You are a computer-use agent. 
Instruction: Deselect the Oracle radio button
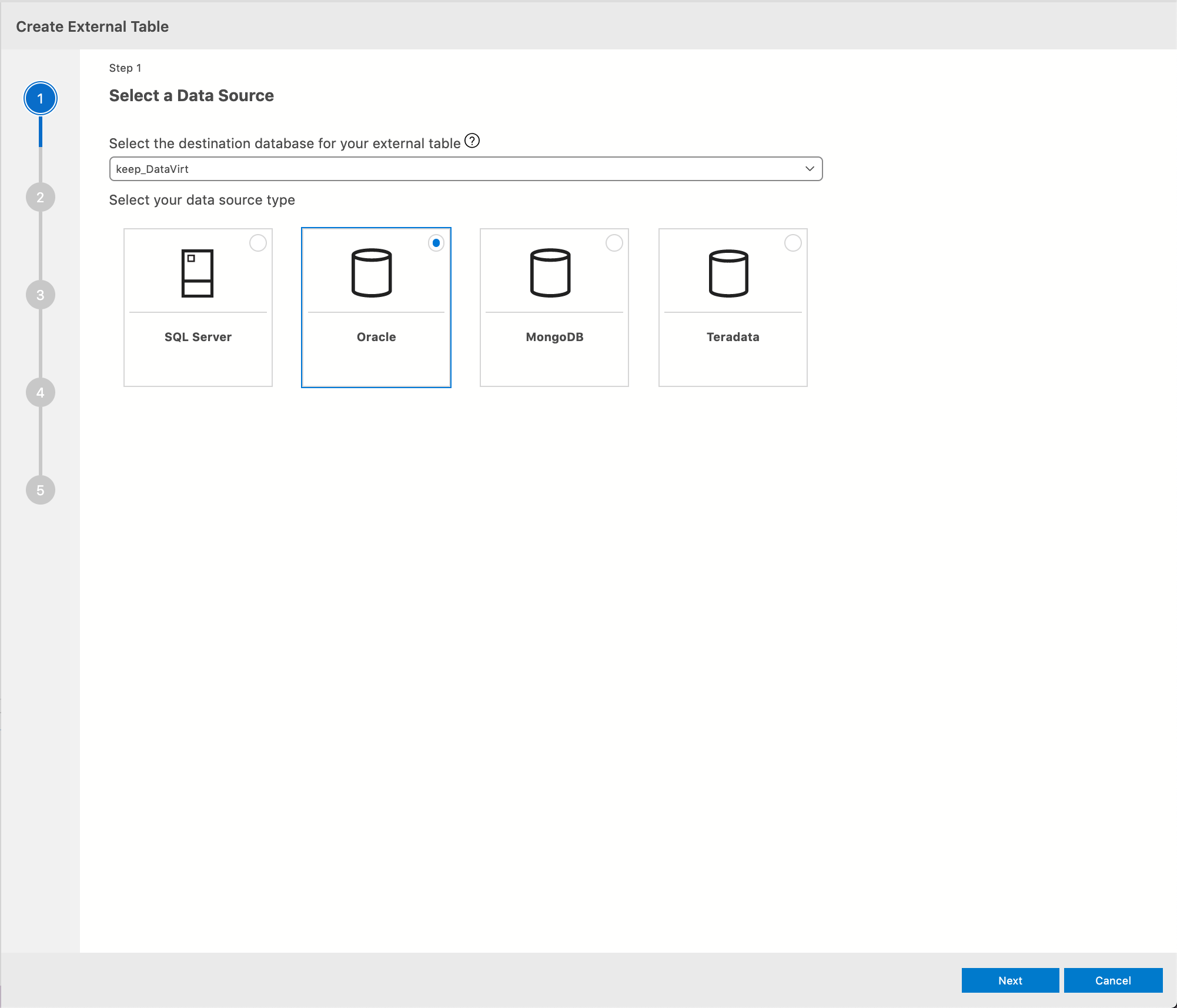436,242
